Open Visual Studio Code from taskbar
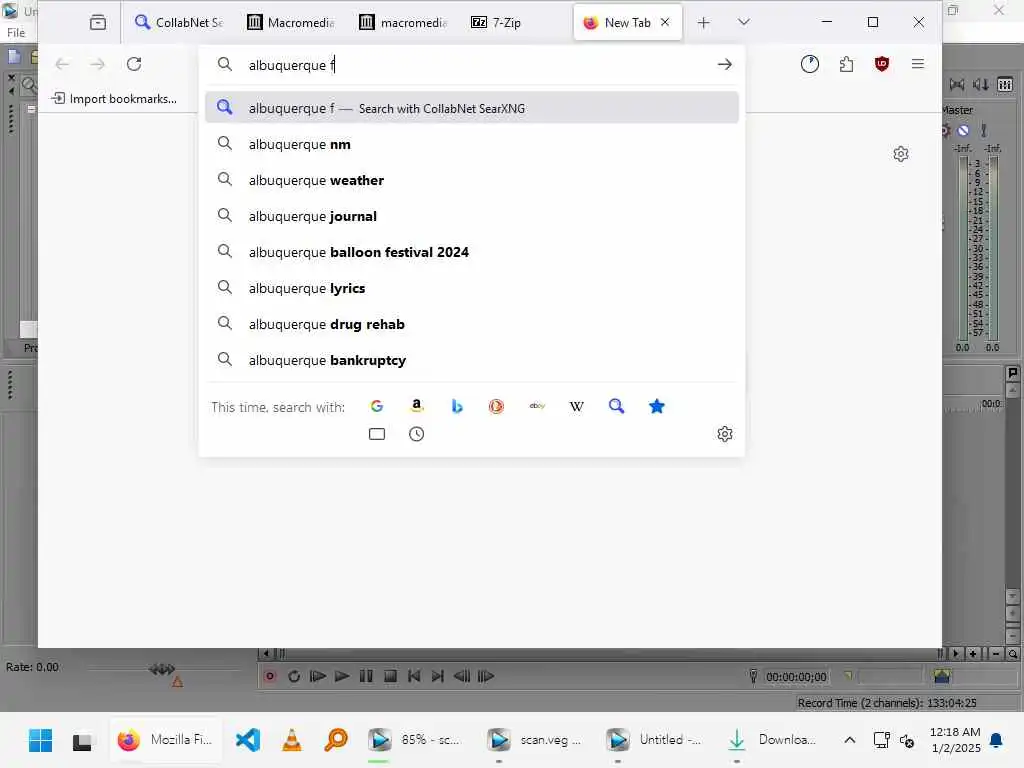 (x=248, y=740)
